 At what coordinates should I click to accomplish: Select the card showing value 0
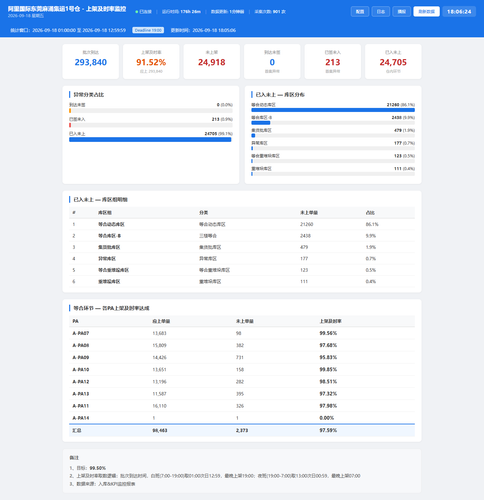[272, 62]
